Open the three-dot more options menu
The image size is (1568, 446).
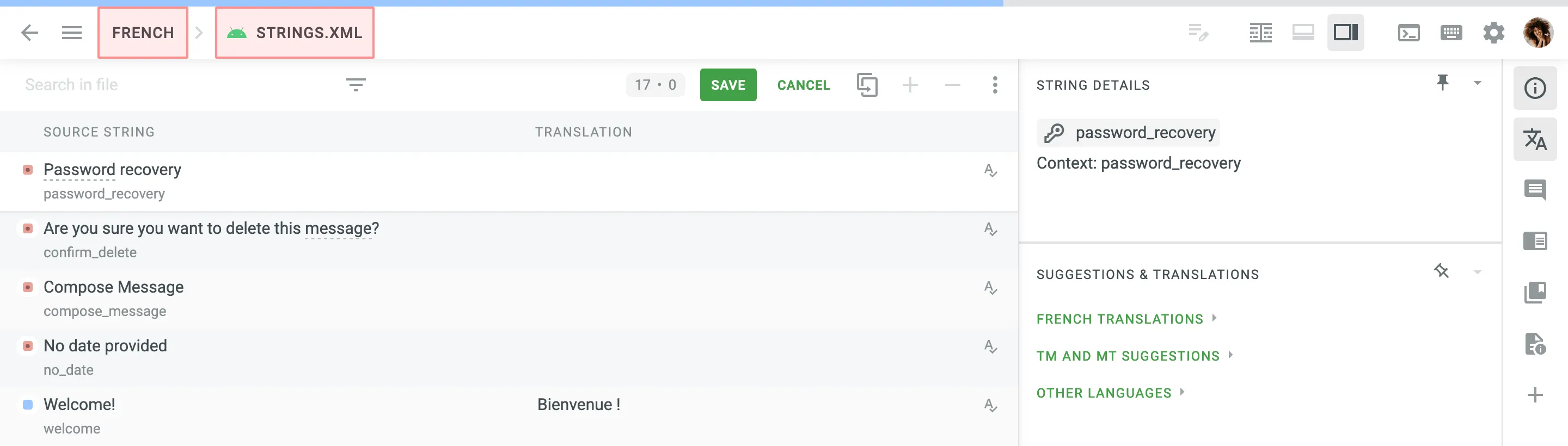tap(995, 84)
